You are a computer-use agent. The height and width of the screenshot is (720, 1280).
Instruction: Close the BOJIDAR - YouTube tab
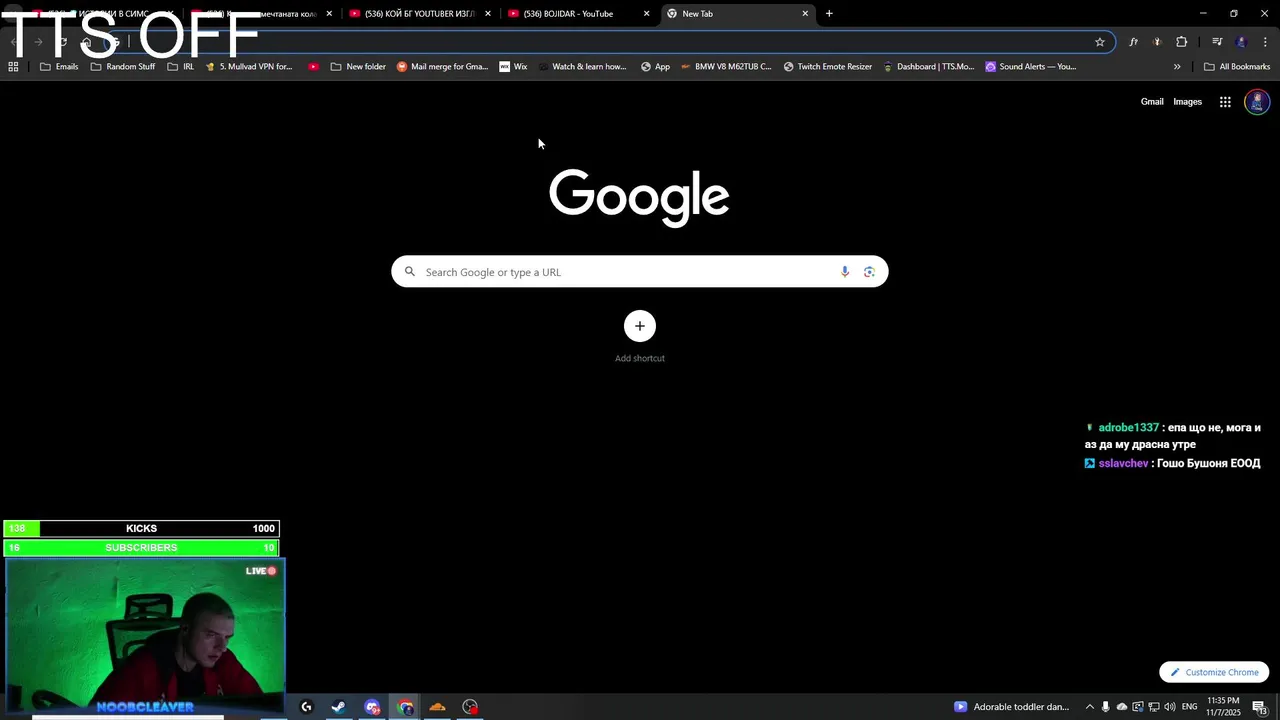(x=647, y=14)
